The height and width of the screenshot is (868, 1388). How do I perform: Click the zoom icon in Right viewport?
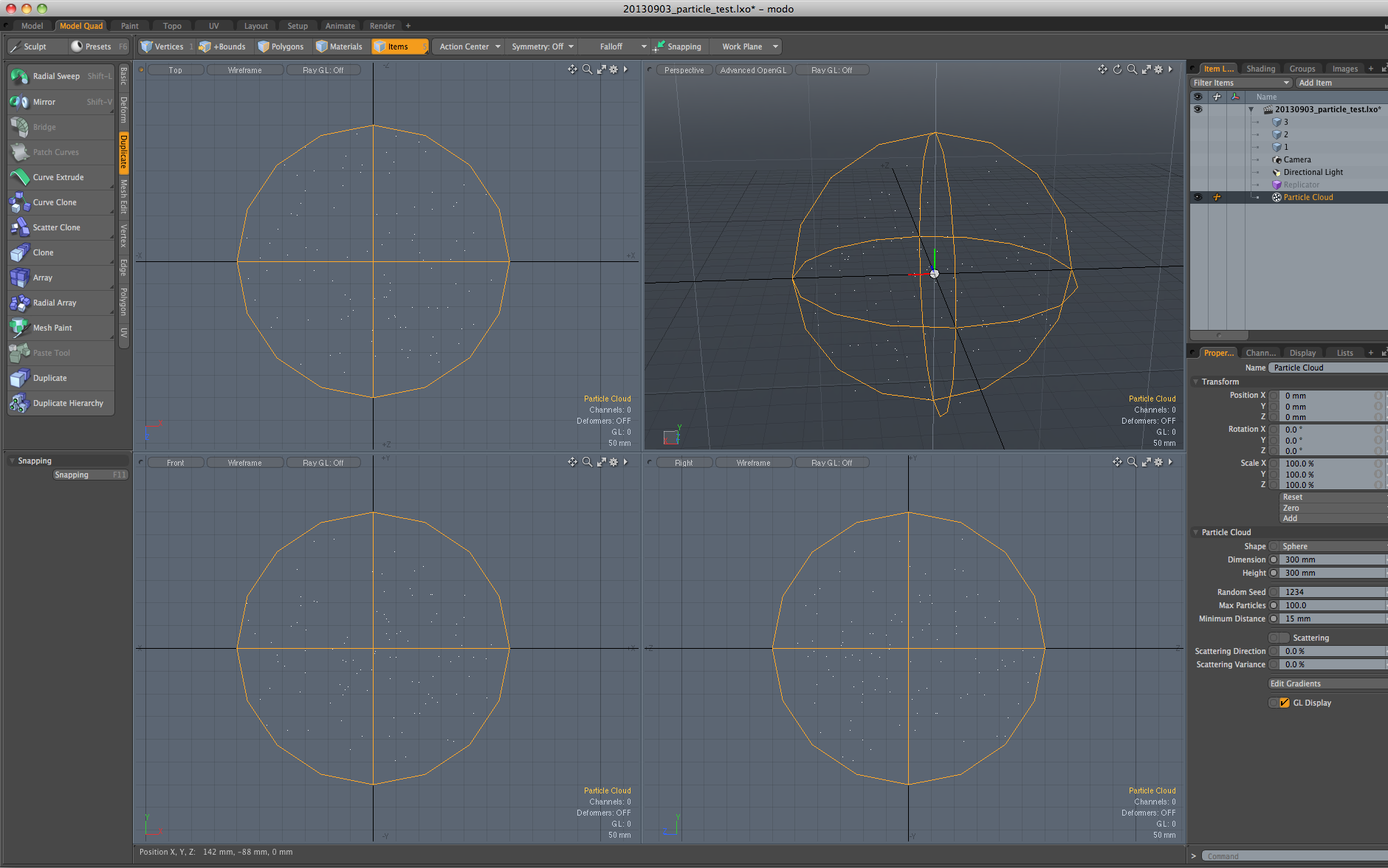[x=1132, y=462]
